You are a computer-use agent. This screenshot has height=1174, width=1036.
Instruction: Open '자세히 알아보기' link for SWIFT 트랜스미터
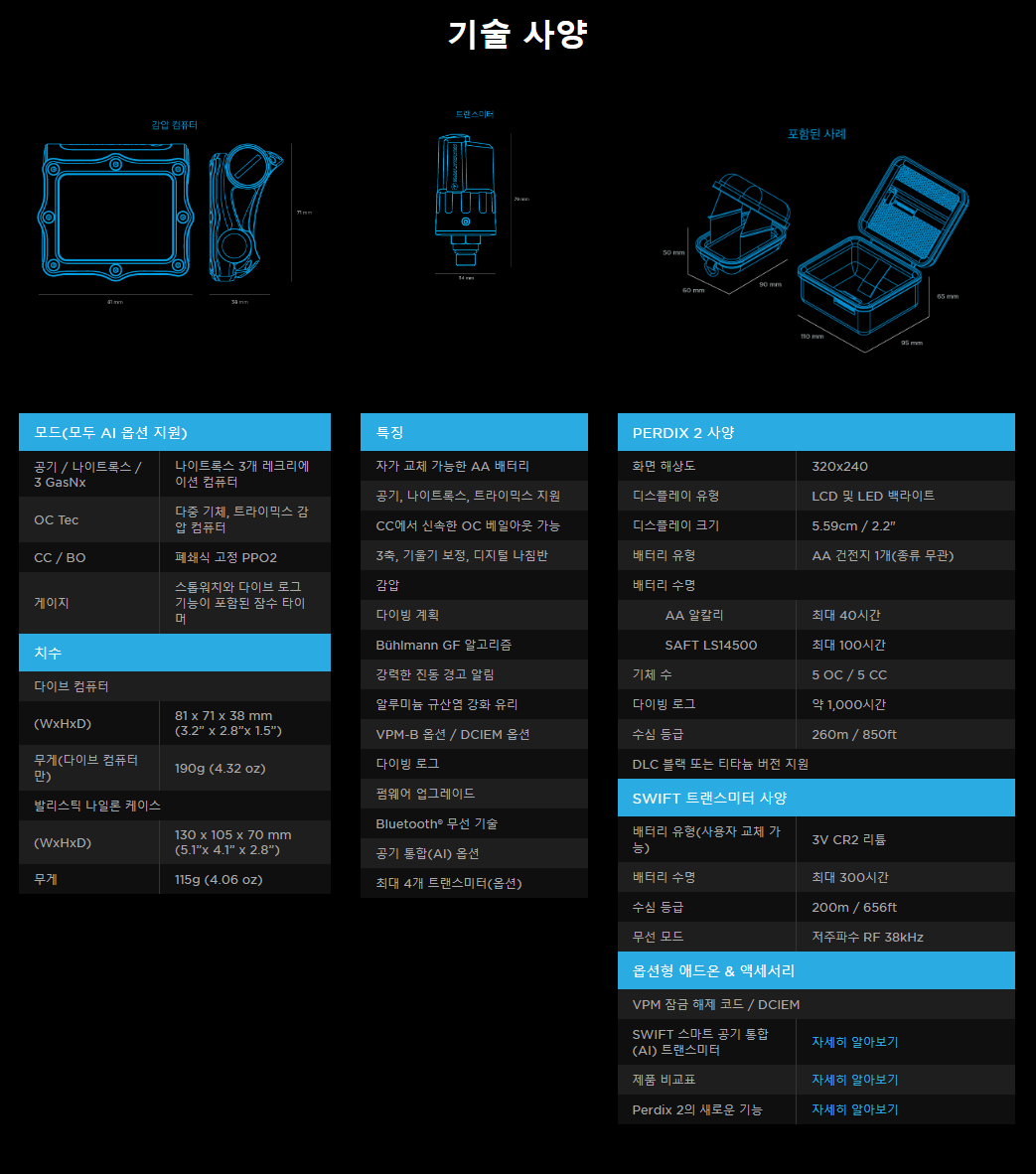point(854,1042)
